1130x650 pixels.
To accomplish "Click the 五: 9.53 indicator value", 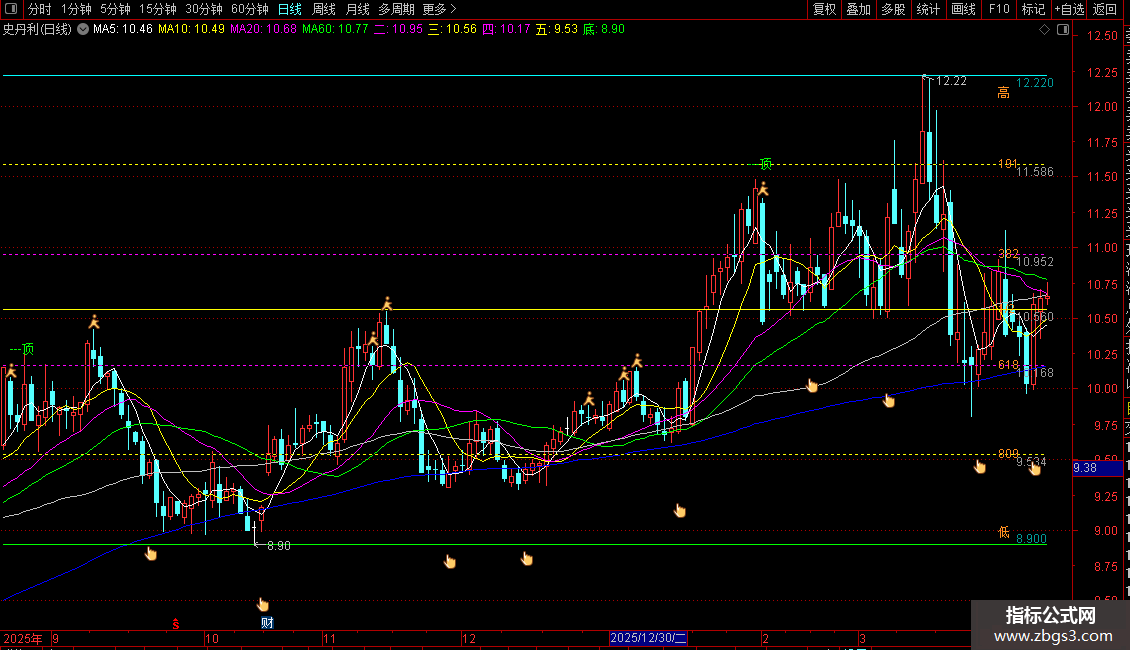I will click(x=556, y=30).
